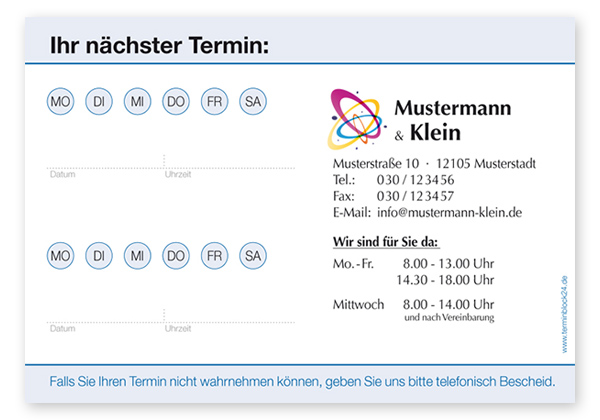The image size is (600, 420).
Task: Select the MO circle in the second appointment row
Action: [x=60, y=257]
